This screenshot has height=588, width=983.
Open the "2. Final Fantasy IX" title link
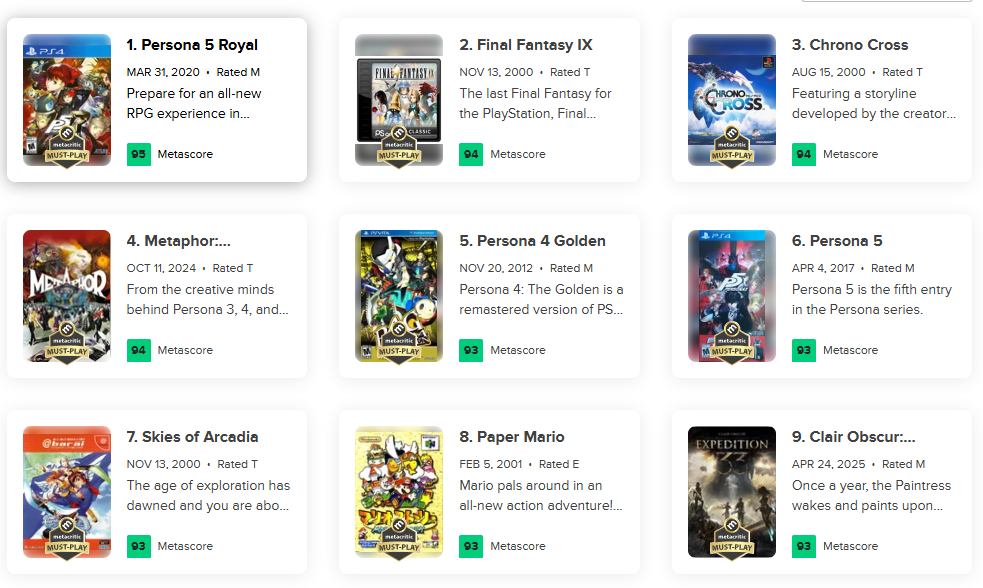coord(526,45)
